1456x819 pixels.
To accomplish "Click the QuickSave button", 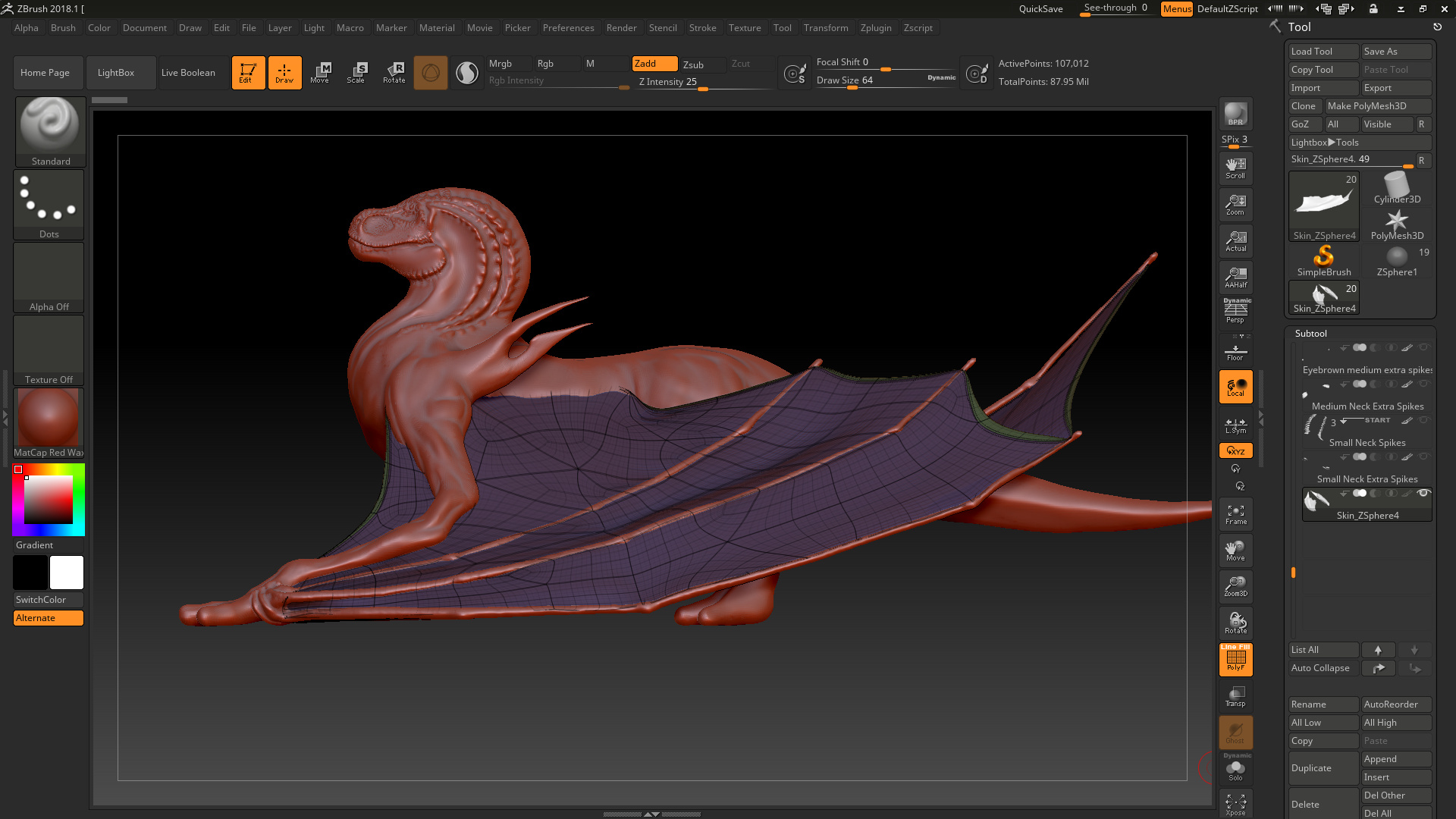I will click(1040, 9).
